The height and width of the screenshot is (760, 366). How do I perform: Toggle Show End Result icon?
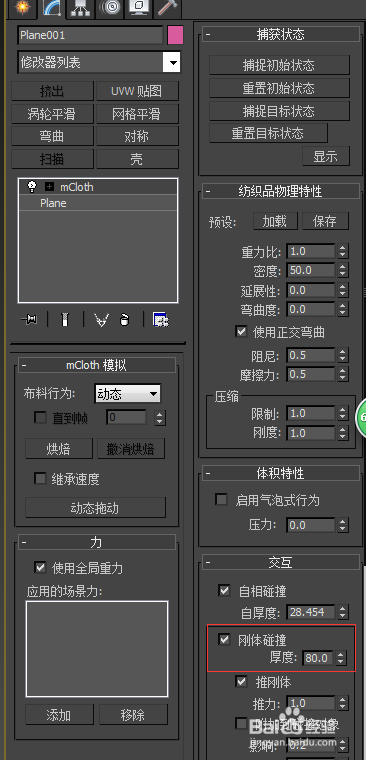coord(65,319)
